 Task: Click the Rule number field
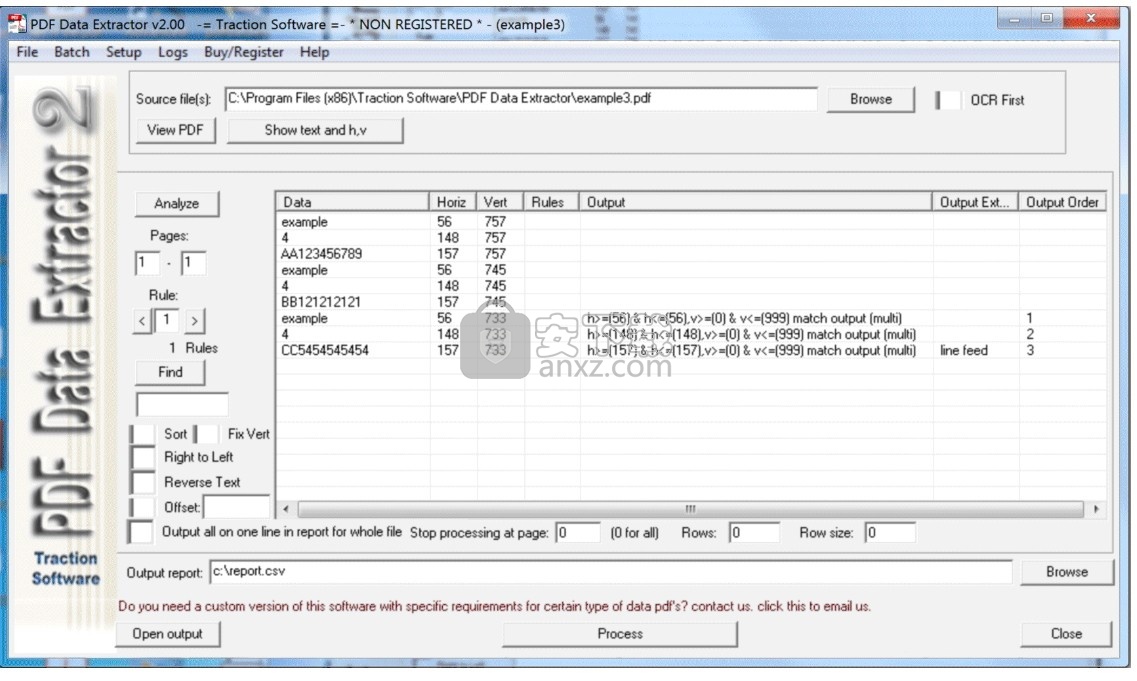(168, 320)
